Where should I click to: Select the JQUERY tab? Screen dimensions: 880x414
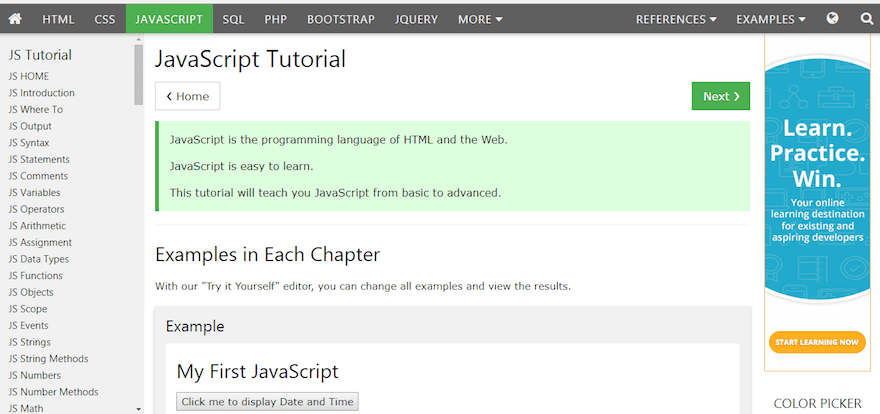coord(415,18)
